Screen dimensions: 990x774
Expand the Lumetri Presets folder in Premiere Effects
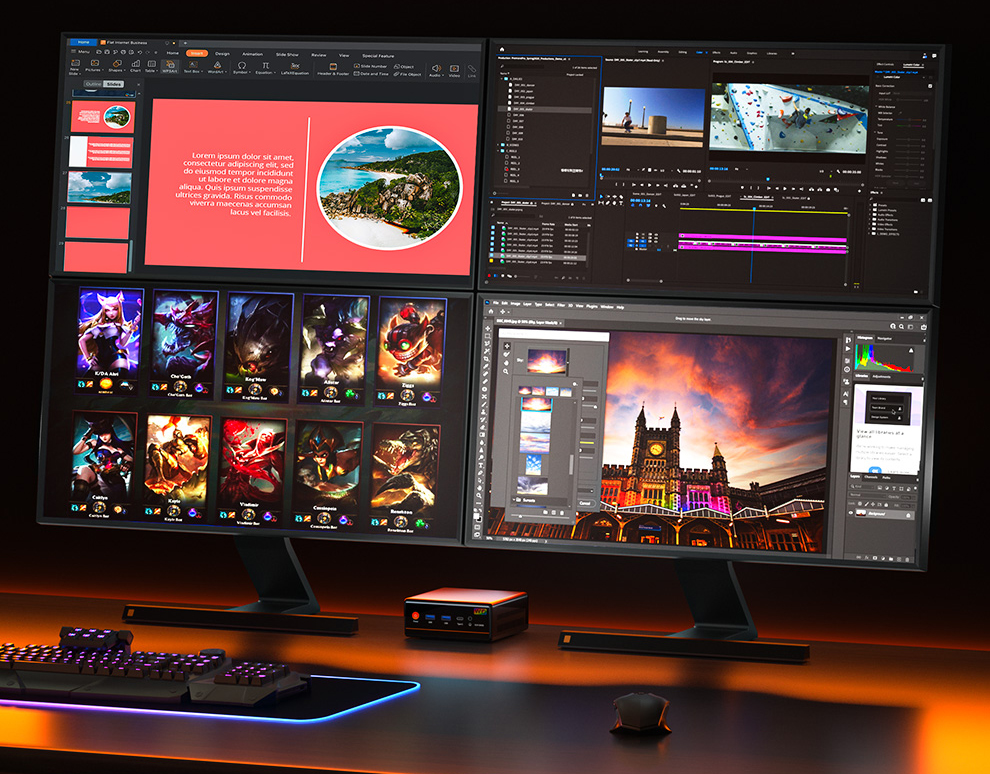[x=870, y=210]
